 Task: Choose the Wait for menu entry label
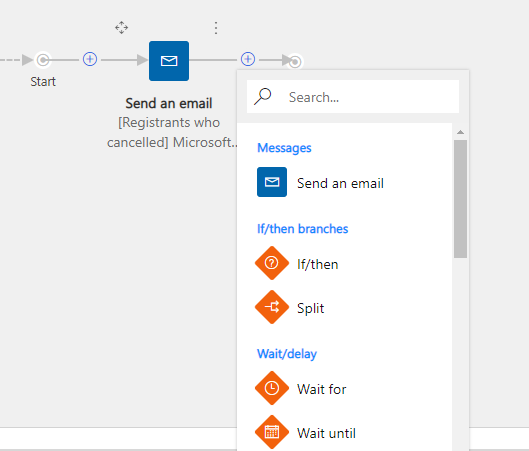point(322,389)
